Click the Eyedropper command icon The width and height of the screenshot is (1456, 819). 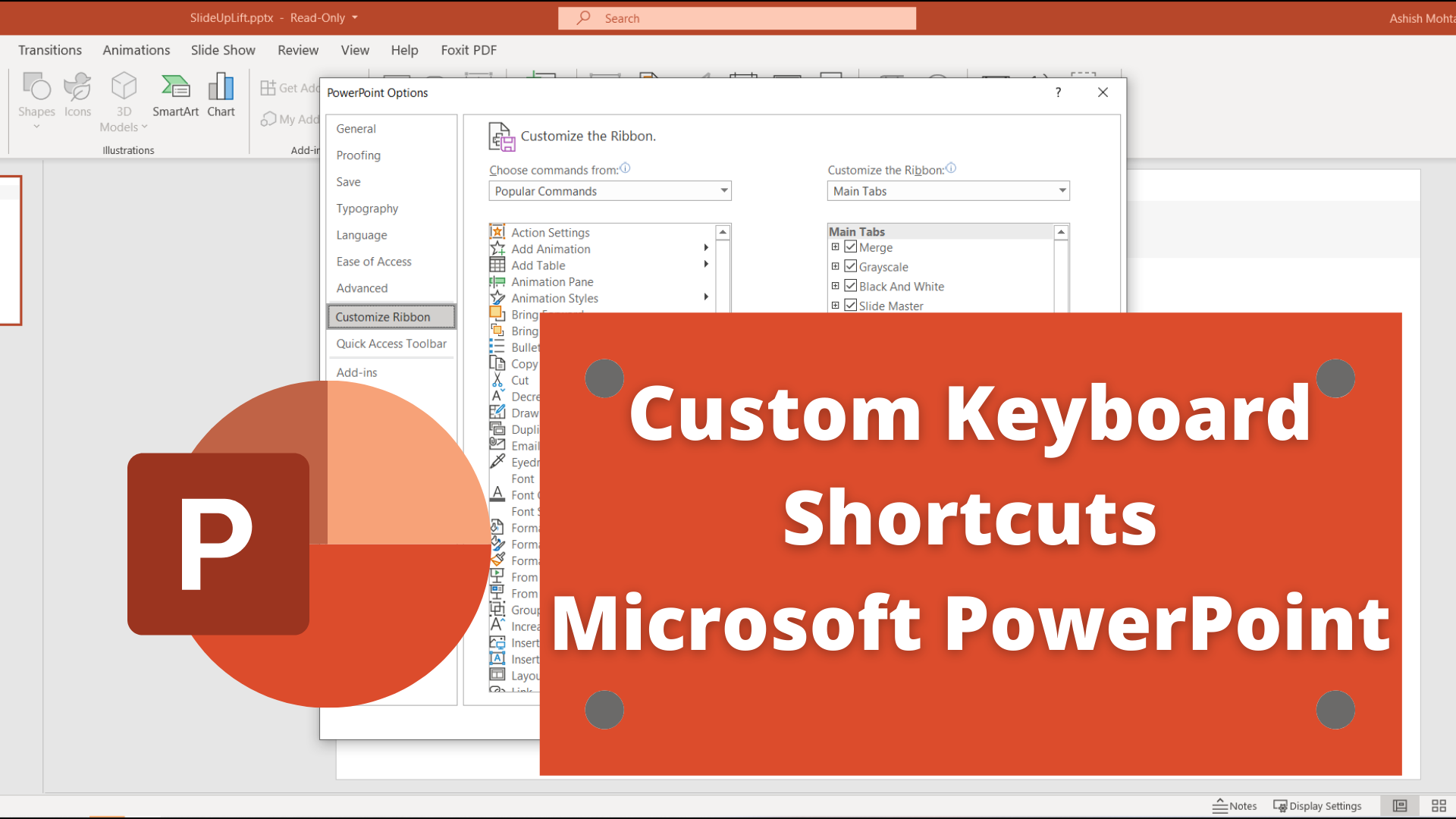(497, 462)
